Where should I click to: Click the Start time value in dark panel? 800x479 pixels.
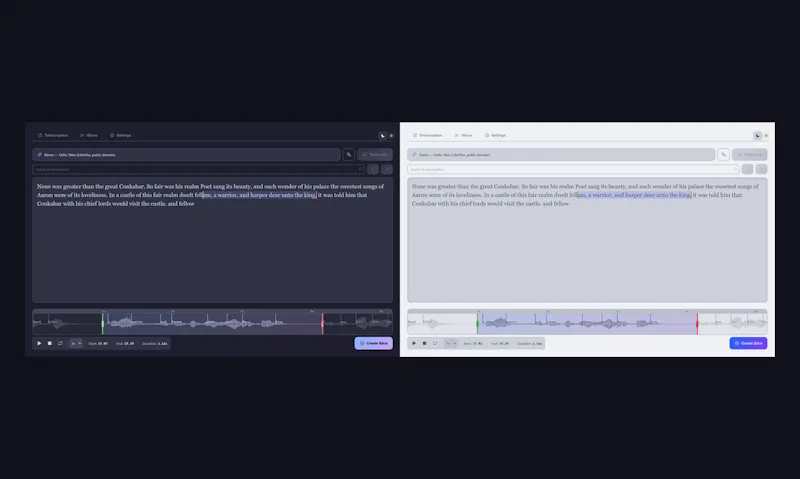point(103,343)
